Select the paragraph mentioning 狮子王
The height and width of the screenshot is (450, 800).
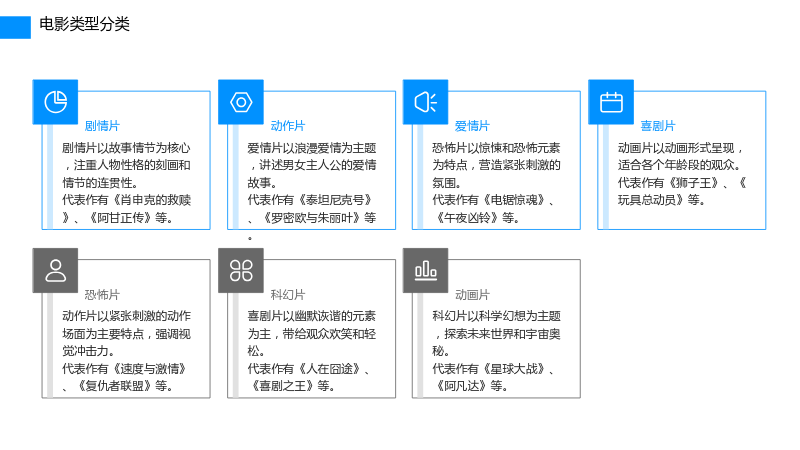pyautogui.click(x=682, y=174)
